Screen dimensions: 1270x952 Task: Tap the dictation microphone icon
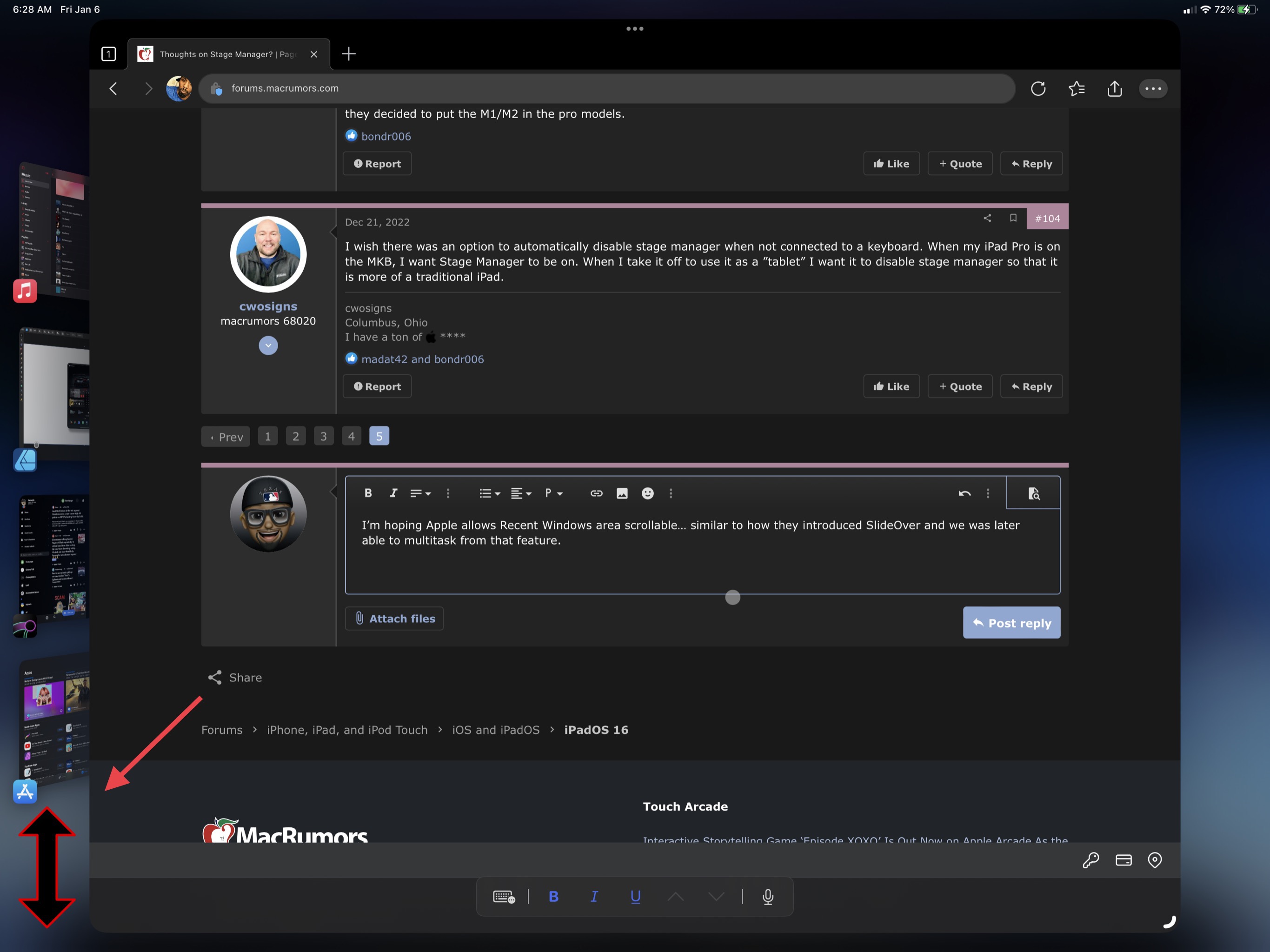768,896
